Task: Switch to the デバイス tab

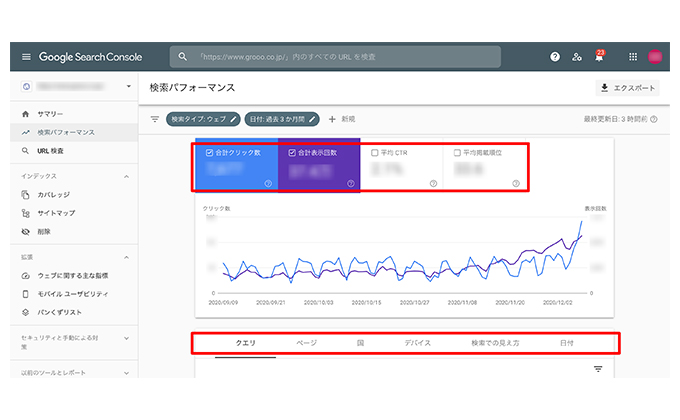Action: tap(417, 343)
